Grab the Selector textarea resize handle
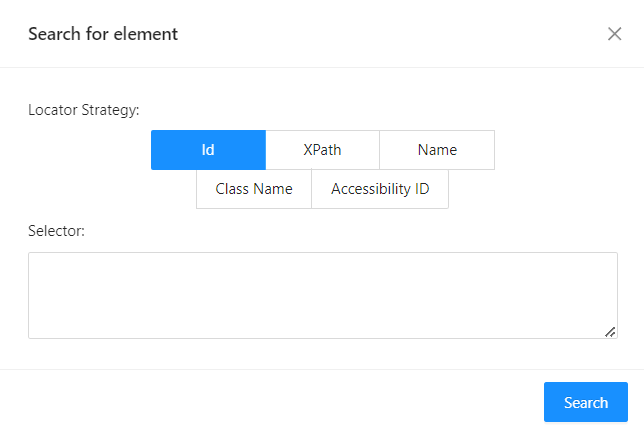644x429 pixels. pos(610,331)
